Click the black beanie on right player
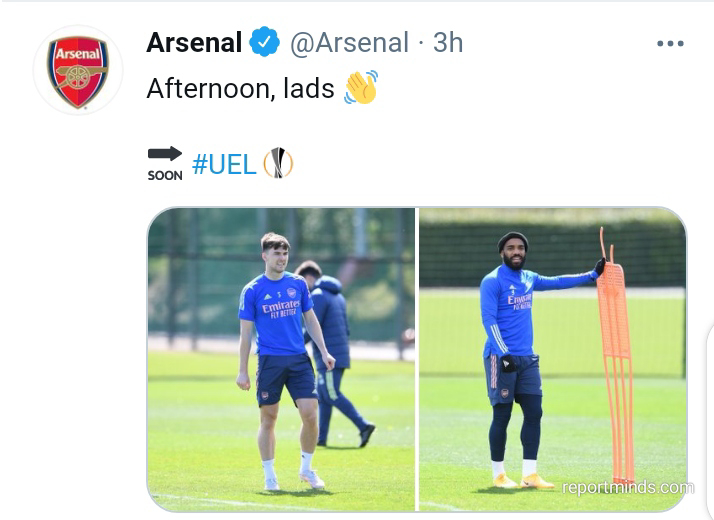 pos(512,243)
